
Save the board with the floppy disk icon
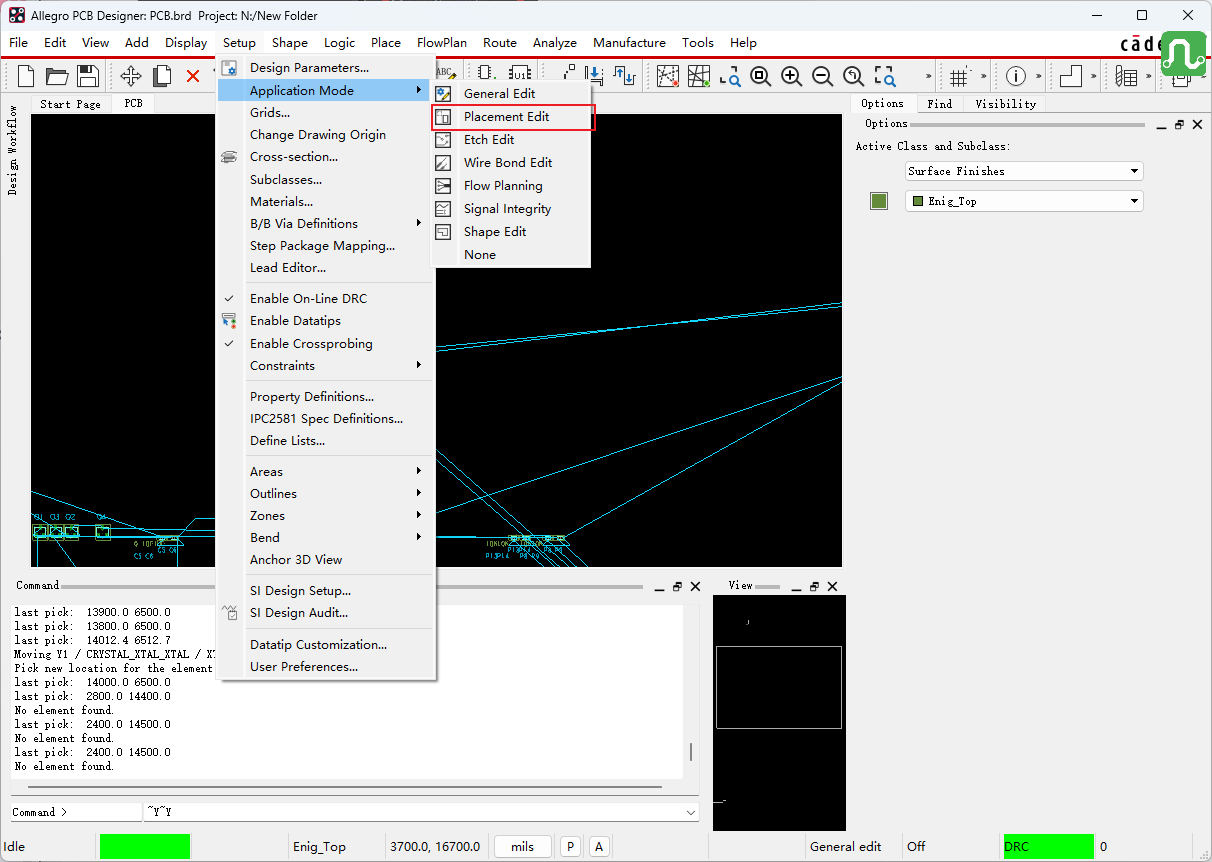point(87,76)
